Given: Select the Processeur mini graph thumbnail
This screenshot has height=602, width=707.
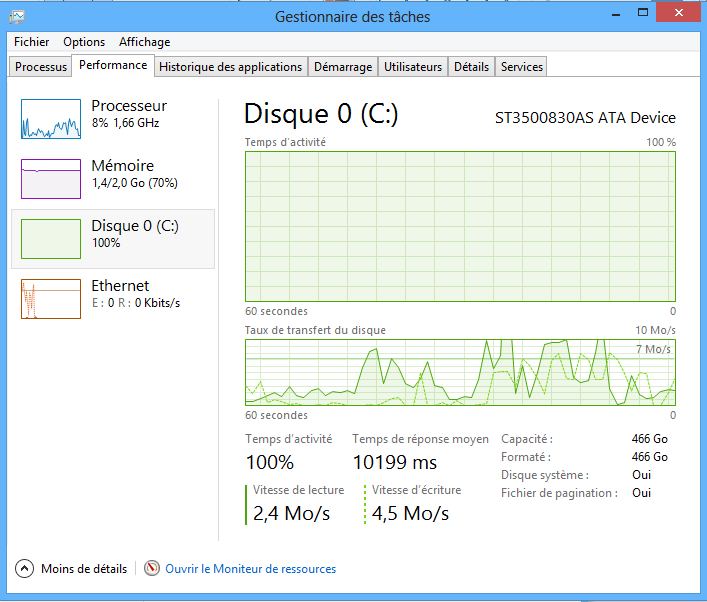Looking at the screenshot, I should click(x=51, y=119).
